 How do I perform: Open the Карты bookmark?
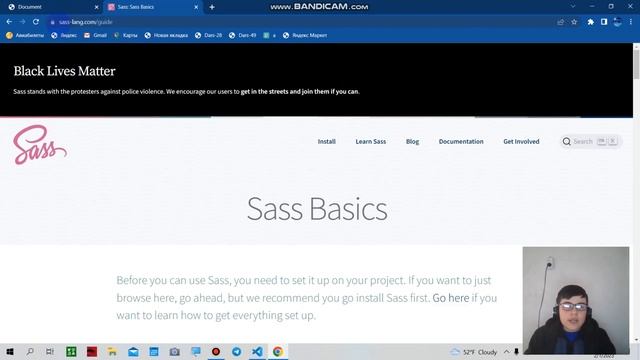click(x=126, y=36)
